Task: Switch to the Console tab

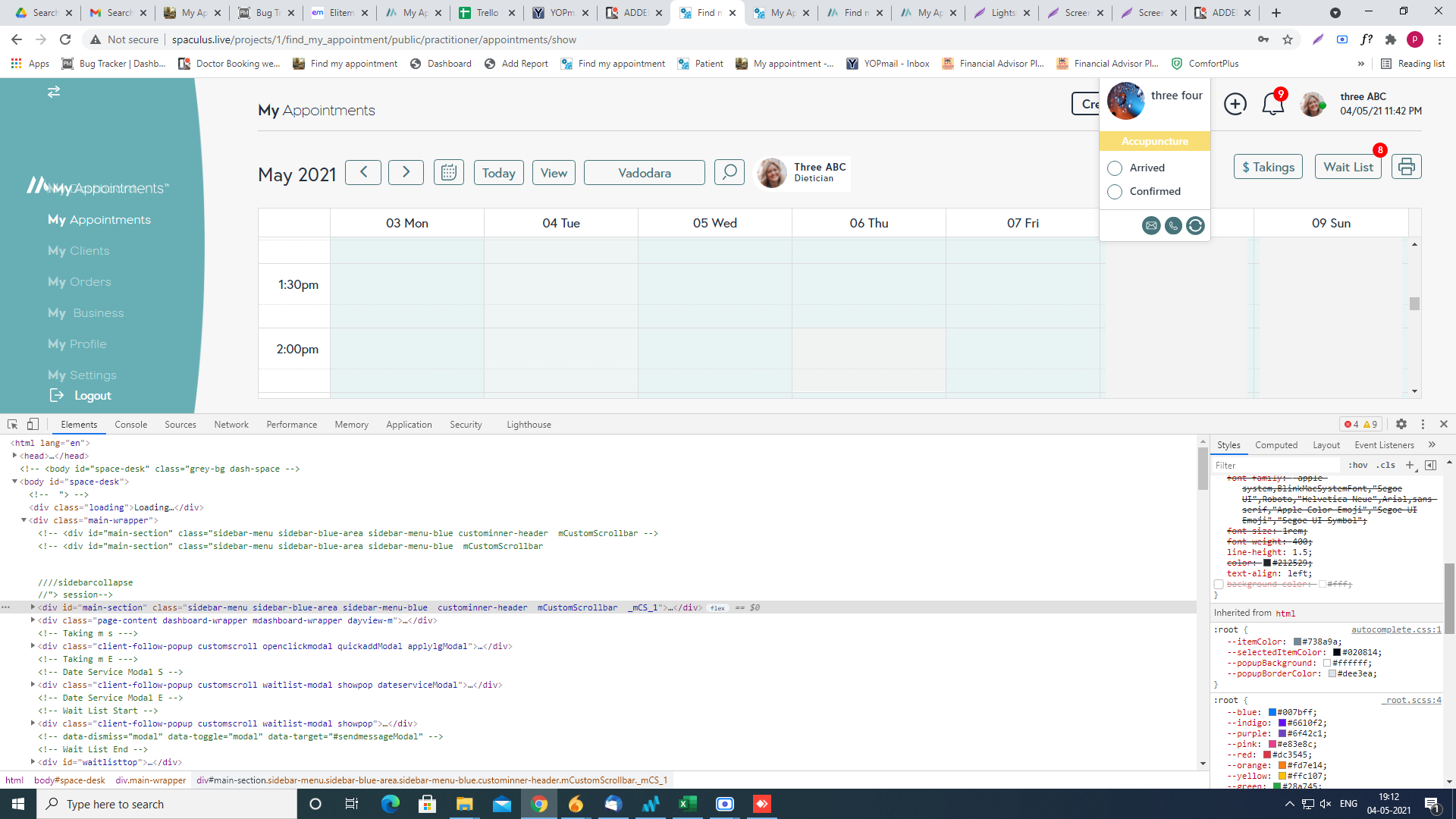Action: 130,425
